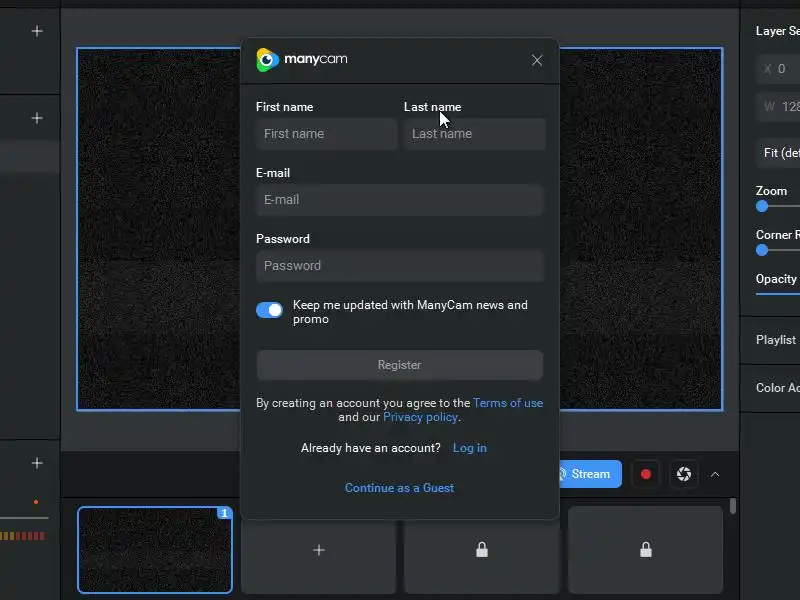Click the presets vertical scrollbar

[x=733, y=506]
